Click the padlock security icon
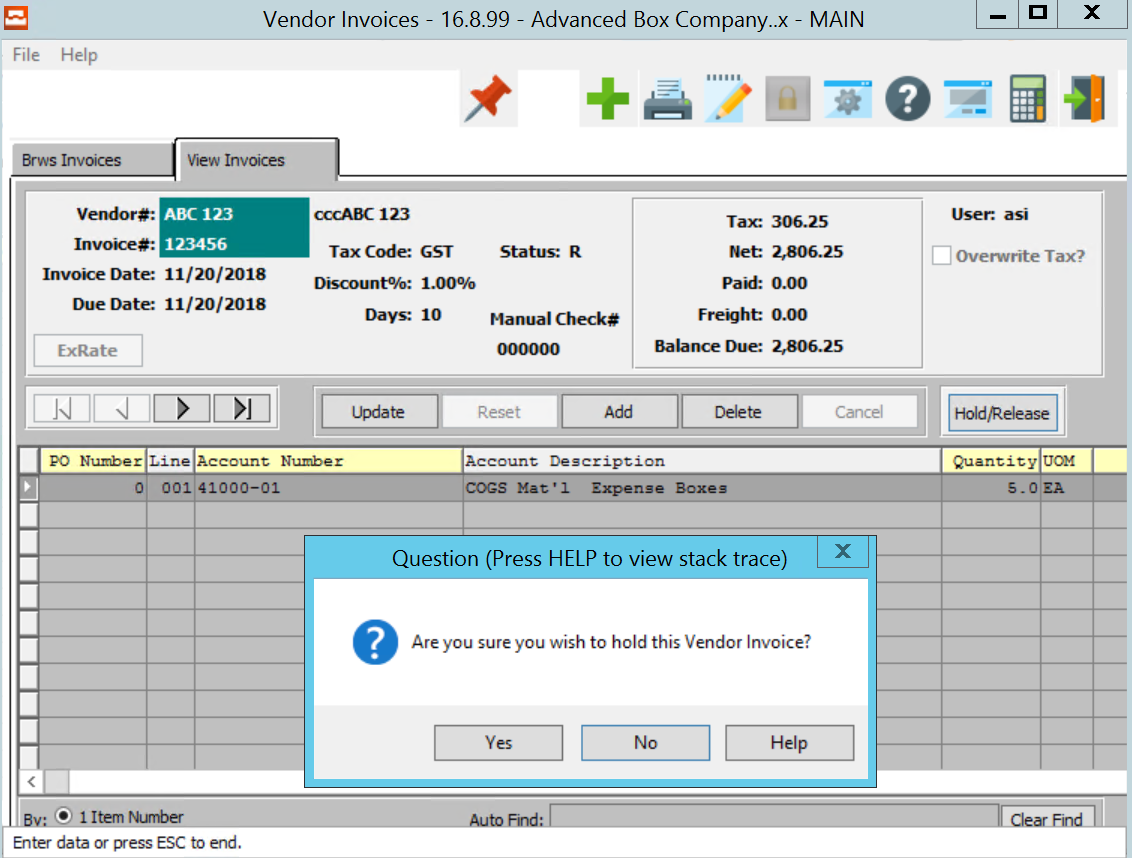1132x858 pixels. pyautogui.click(x=787, y=99)
